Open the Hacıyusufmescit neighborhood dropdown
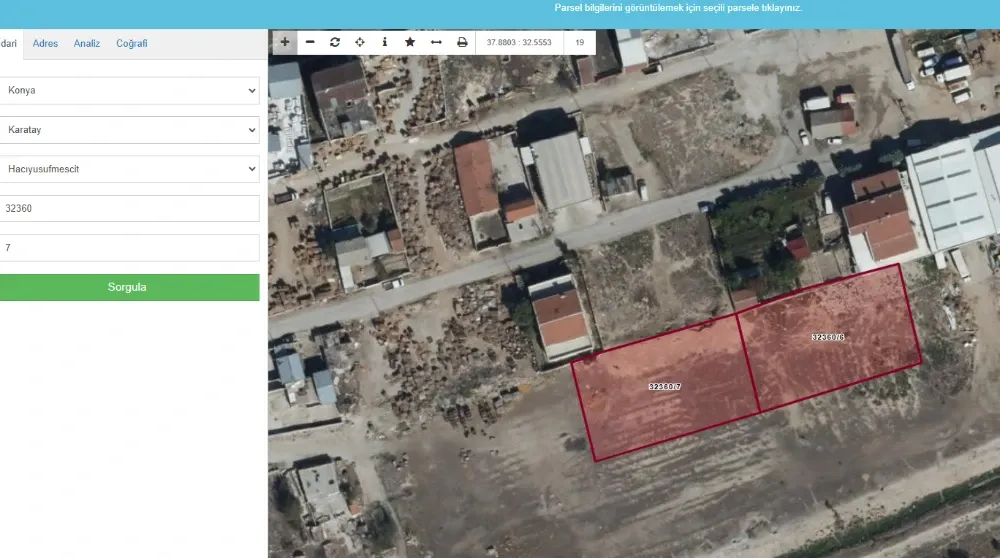The height and width of the screenshot is (558, 1000). click(x=129, y=169)
